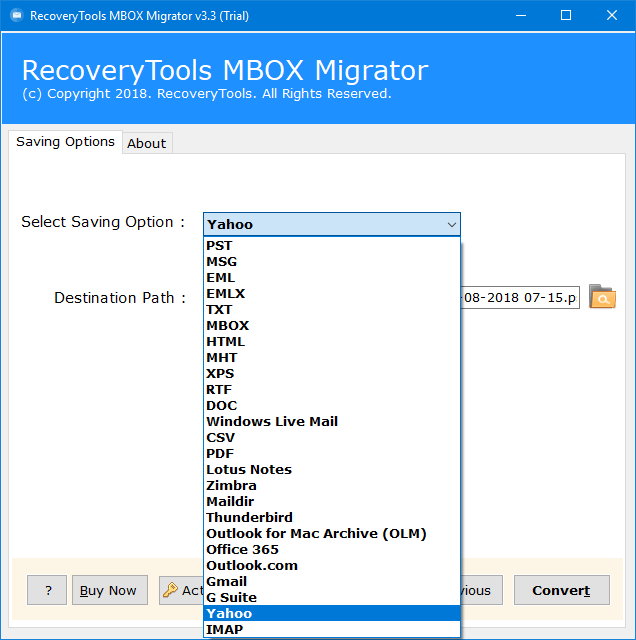Open the Select Saving Option dropdown arrow

point(451,225)
